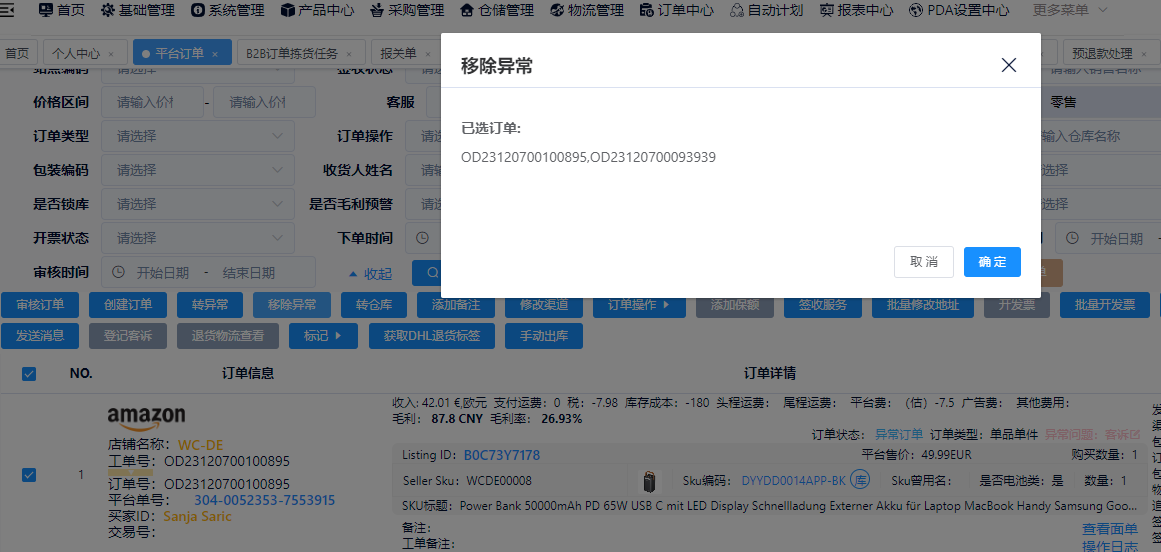
Task: Switch to the 报关单 tab
Action: point(398,53)
